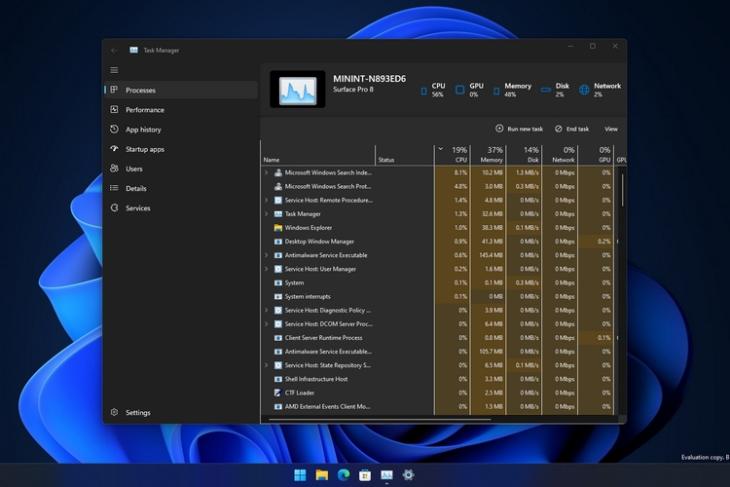
Task: Open the App history page
Action: [x=181, y=129]
